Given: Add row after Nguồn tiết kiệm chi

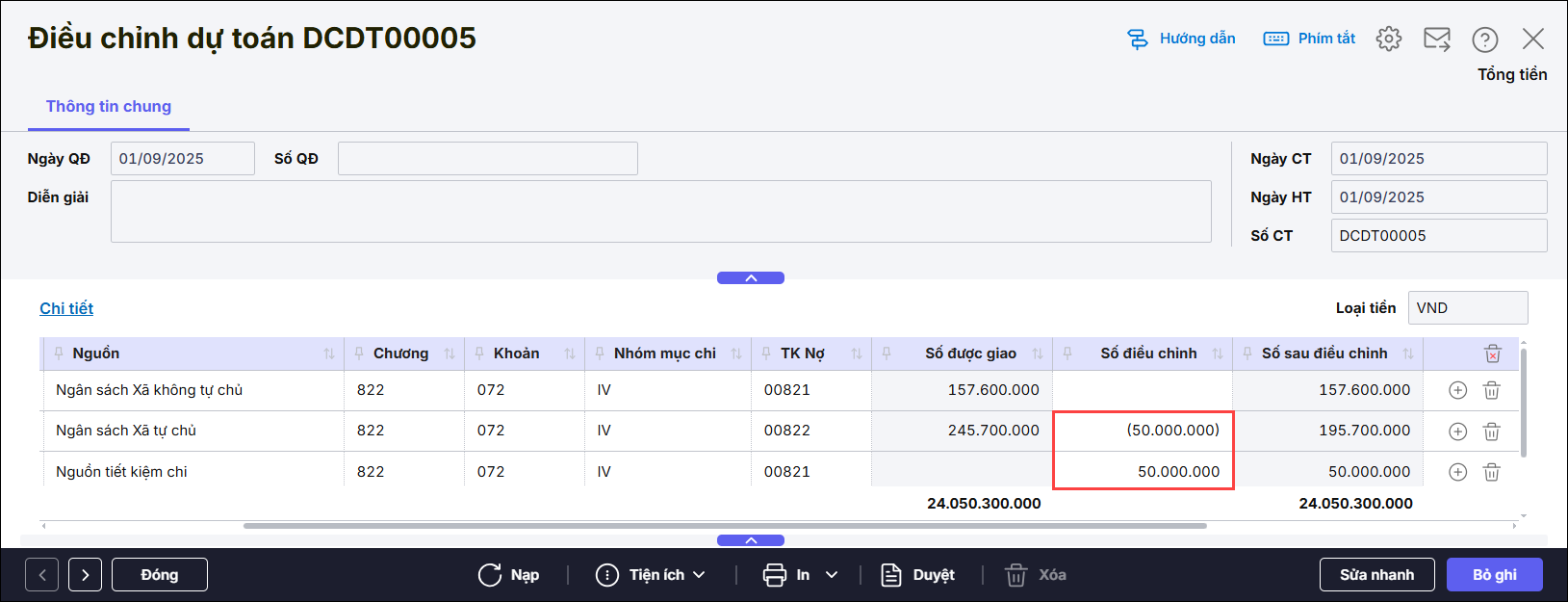Looking at the screenshot, I should (x=1457, y=472).
